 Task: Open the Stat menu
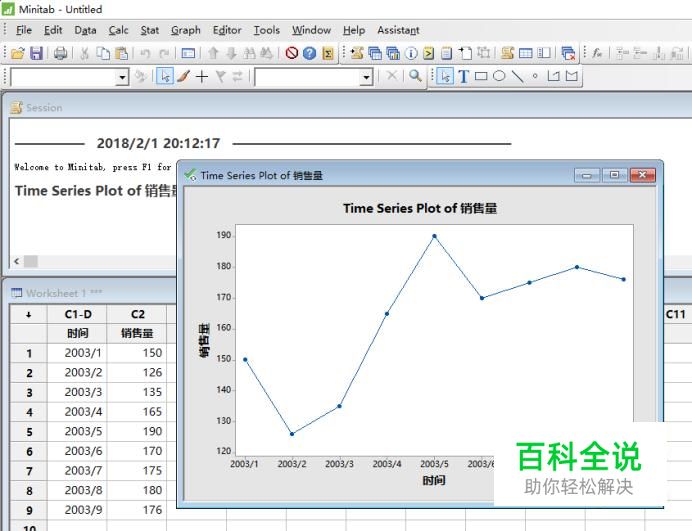149,30
